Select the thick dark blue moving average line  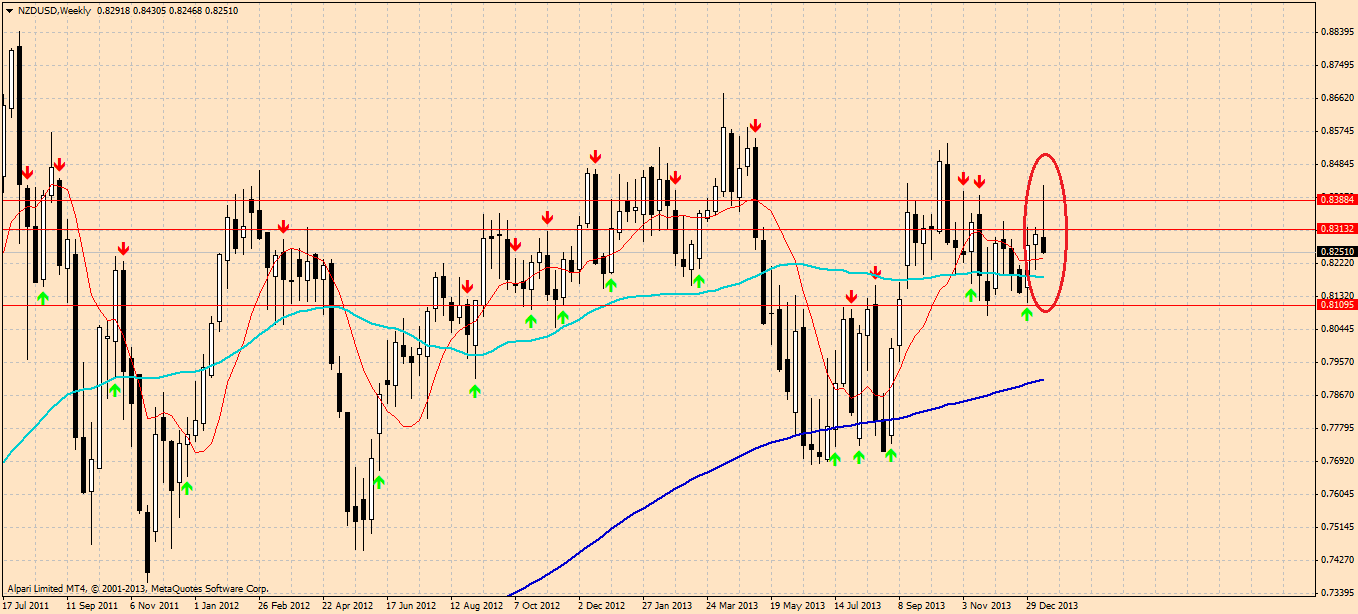point(700,475)
